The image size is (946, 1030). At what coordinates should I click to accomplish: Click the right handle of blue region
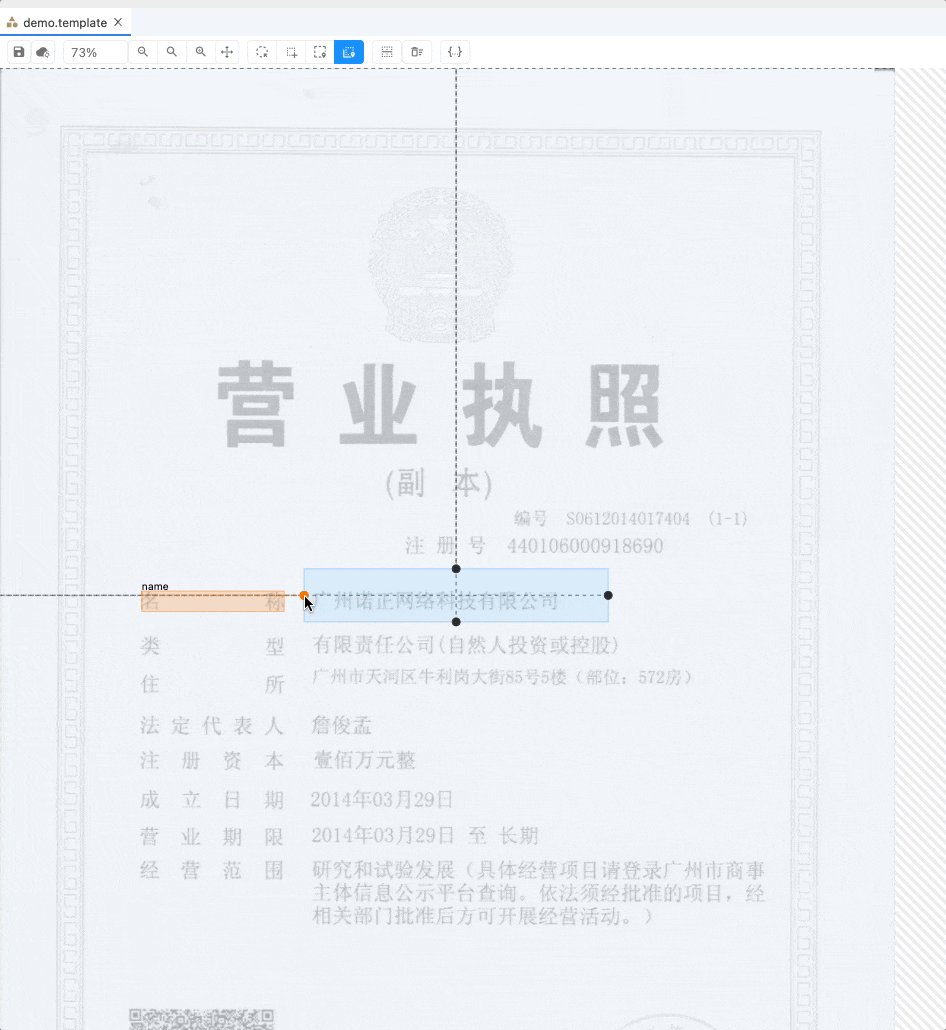point(608,595)
